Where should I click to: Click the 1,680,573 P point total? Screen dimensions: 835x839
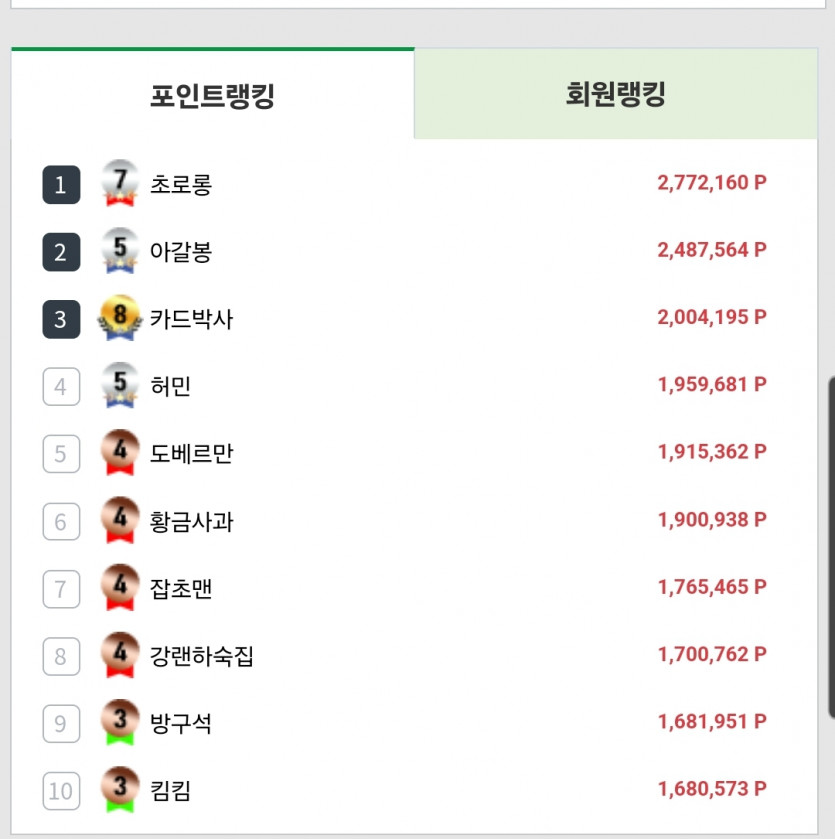tap(712, 789)
